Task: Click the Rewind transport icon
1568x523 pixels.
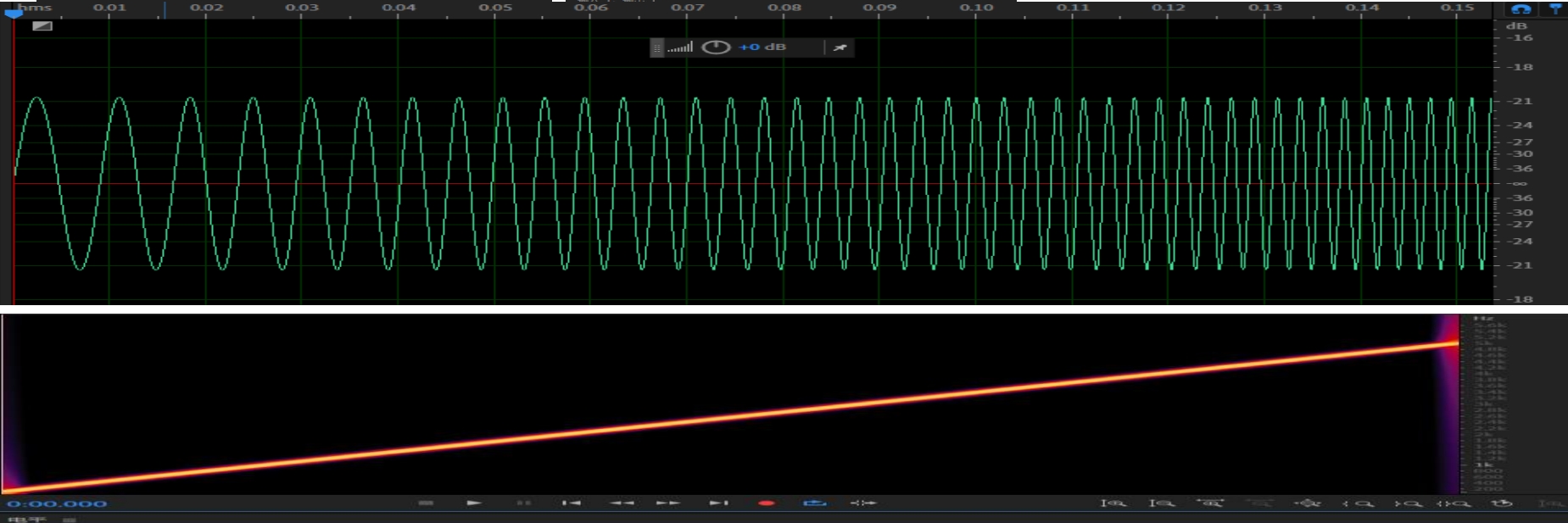Action: pos(622,503)
